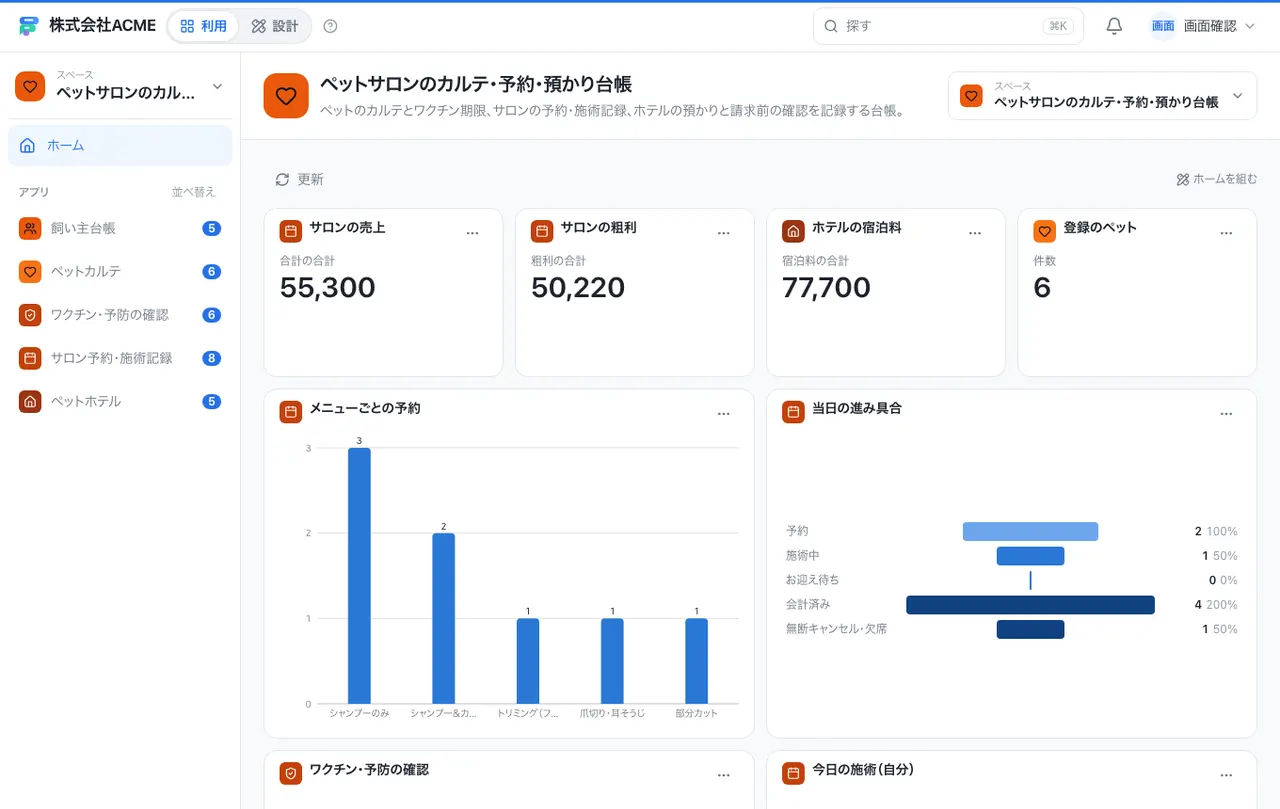Open ホテルの宿泊料 card options menu
This screenshot has height=809, width=1280.
pos(975,233)
